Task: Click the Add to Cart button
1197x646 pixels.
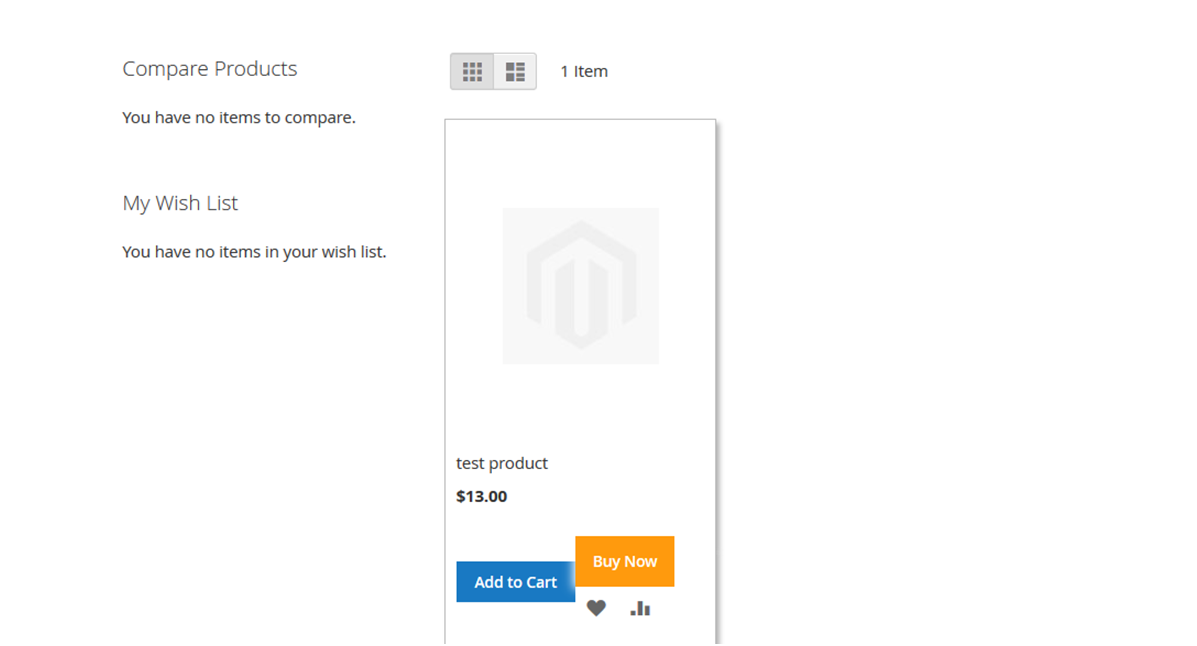Action: pos(515,582)
